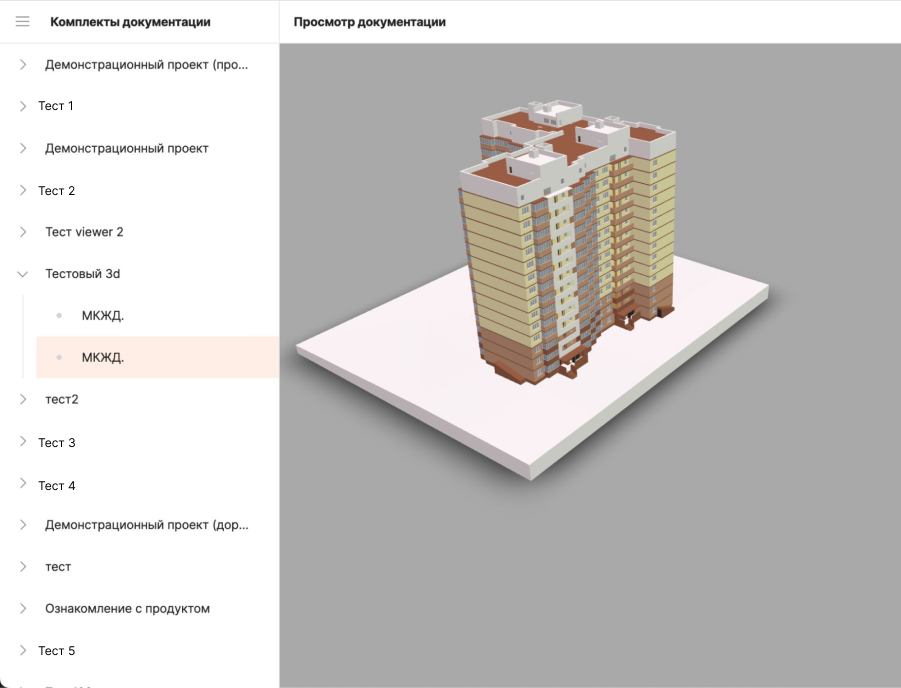Expand the Тест 2 chevron arrow
The image size is (901, 688).
click(x=23, y=190)
